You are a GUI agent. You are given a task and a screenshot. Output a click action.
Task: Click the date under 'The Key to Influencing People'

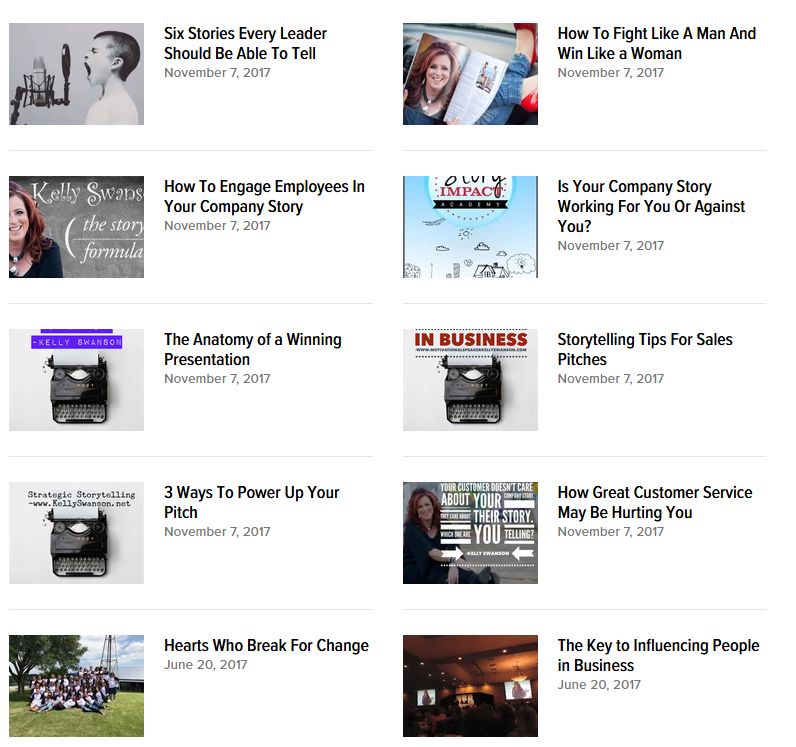599,685
